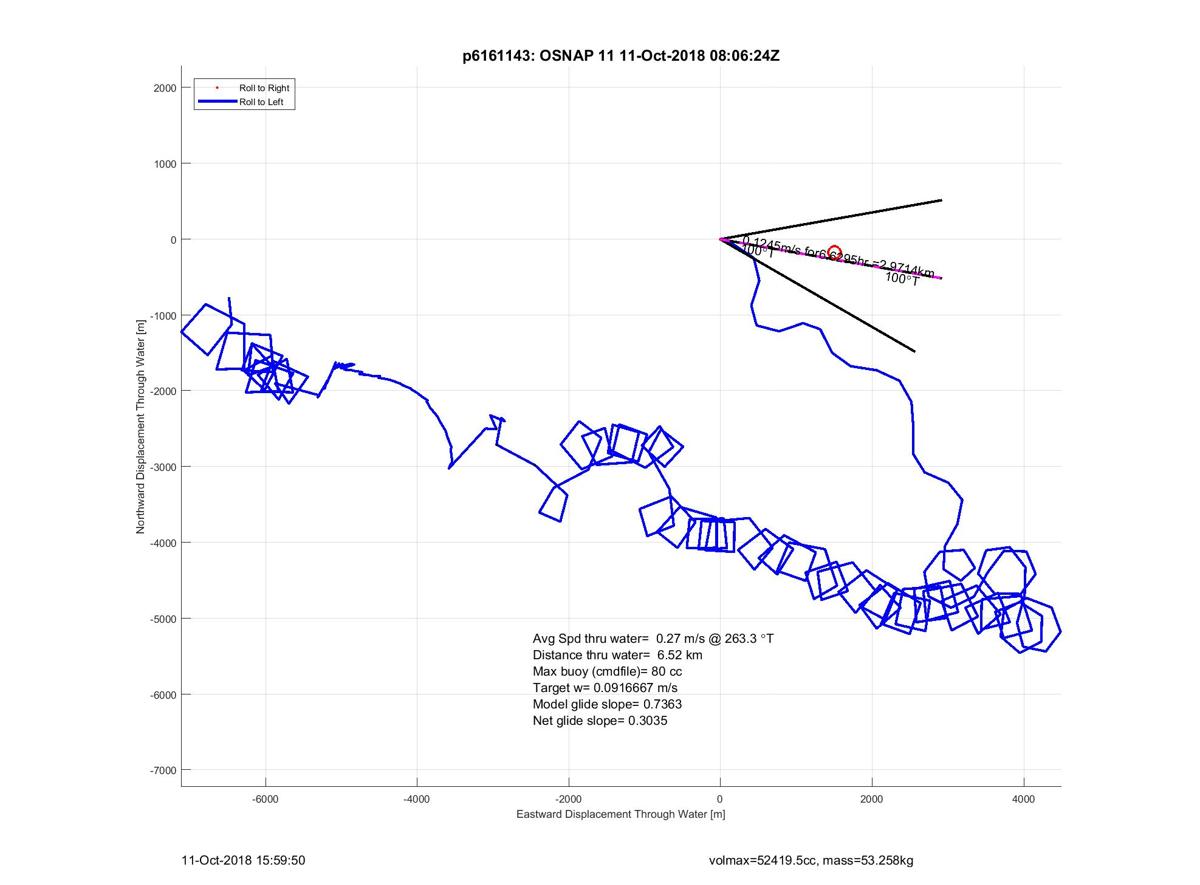Image resolution: width=1200 pixels, height=885 pixels.
Task: Click the y-axis tick label 0
Action: pyautogui.click(x=173, y=240)
